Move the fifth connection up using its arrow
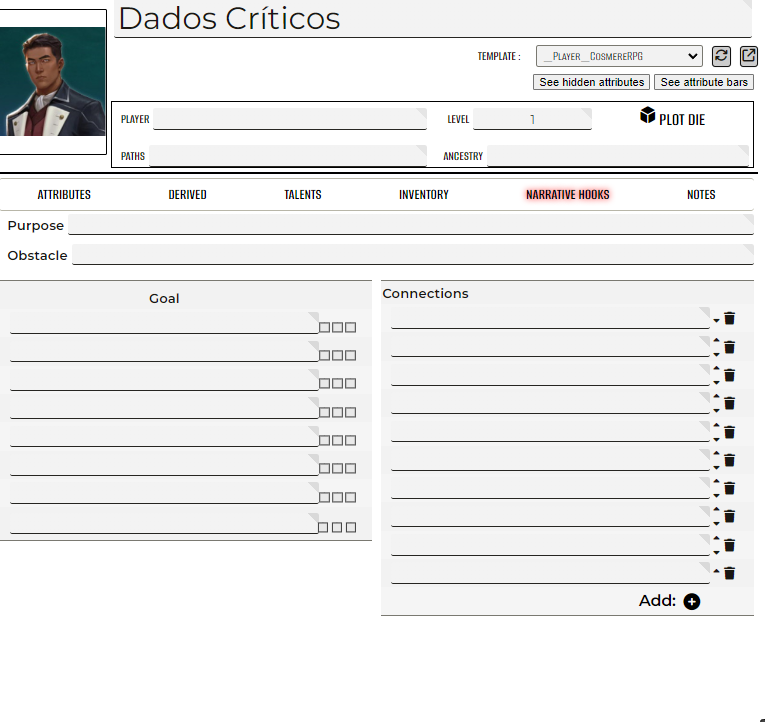Image resolution: width=765 pixels, height=722 pixels. click(x=716, y=425)
